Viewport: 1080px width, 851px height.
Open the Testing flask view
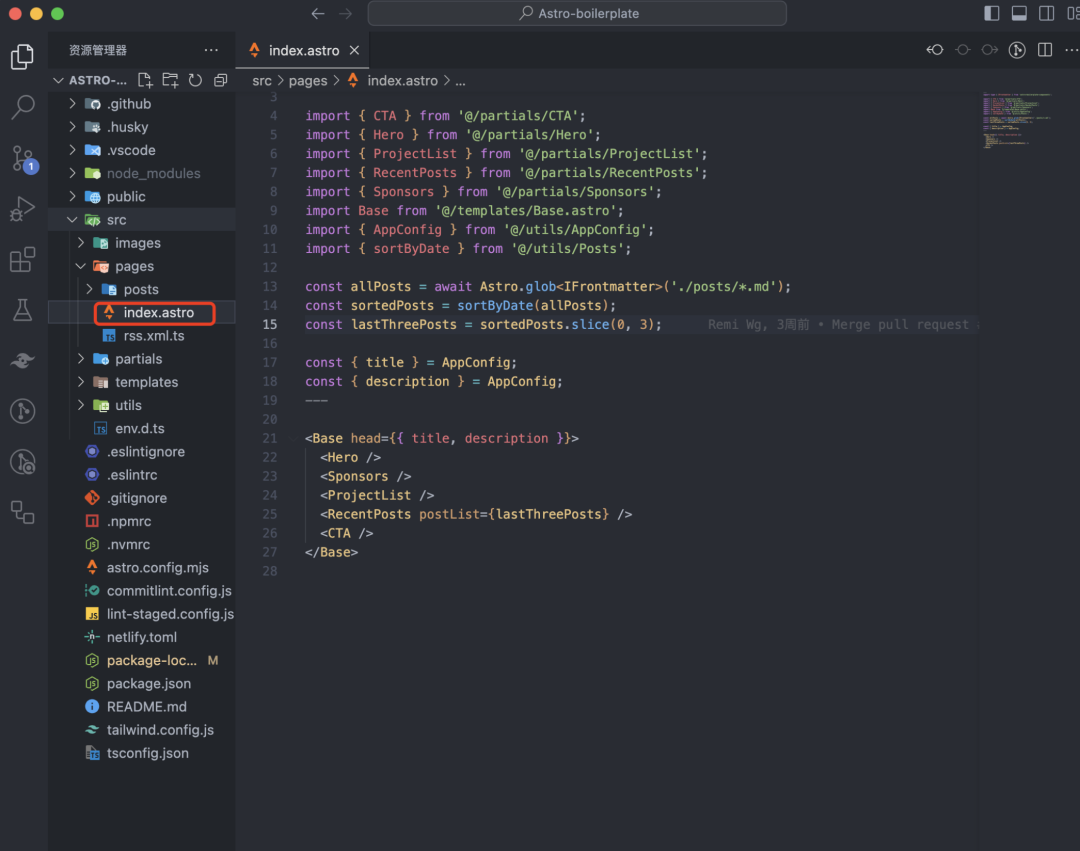(x=22, y=310)
